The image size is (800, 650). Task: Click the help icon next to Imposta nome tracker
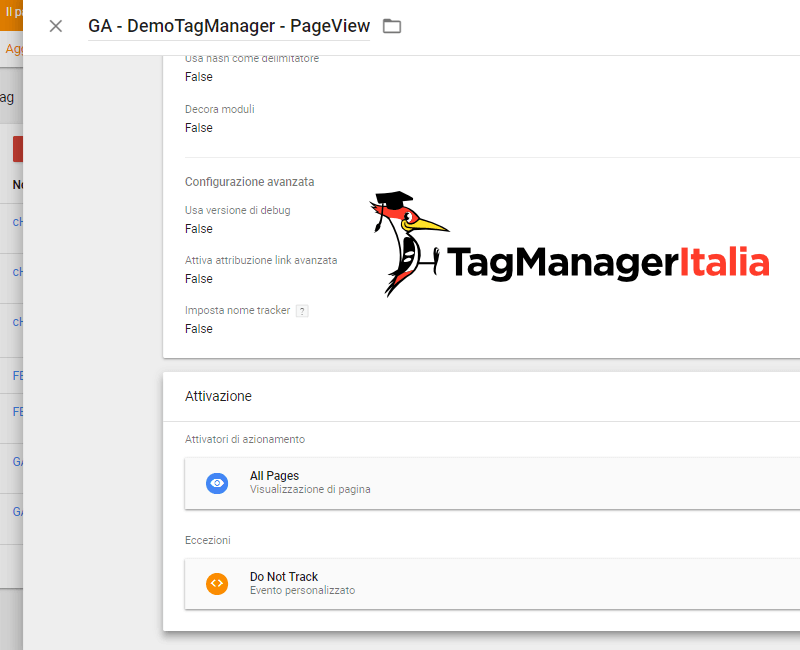[302, 311]
